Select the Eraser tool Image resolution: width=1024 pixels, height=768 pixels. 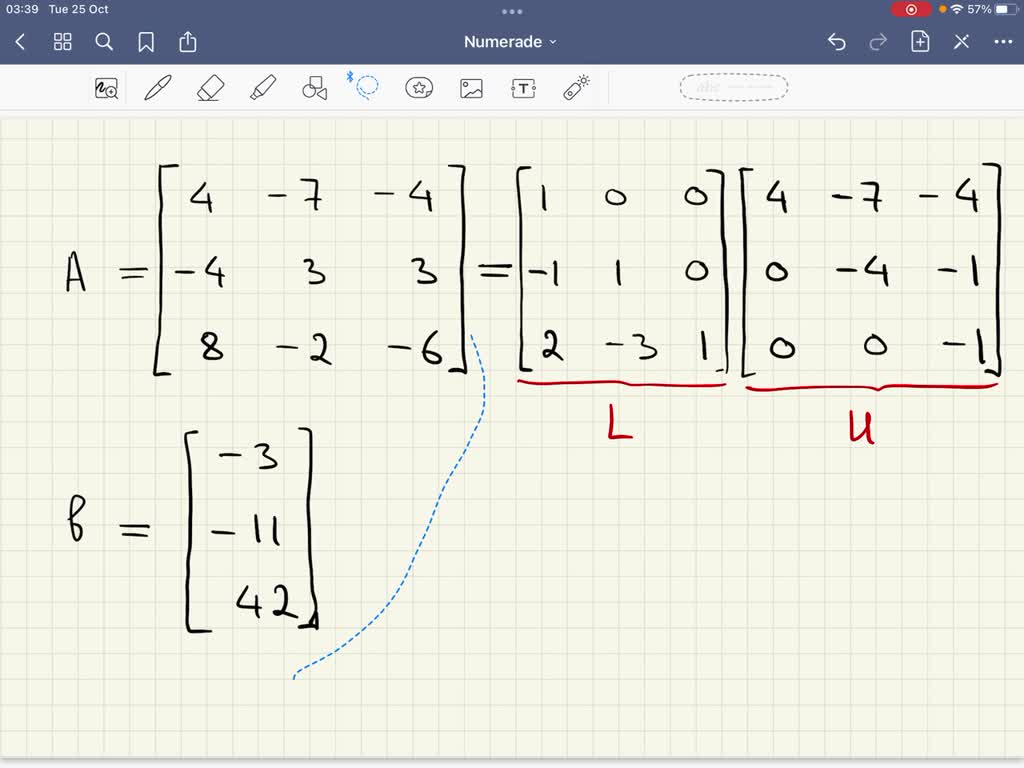210,87
